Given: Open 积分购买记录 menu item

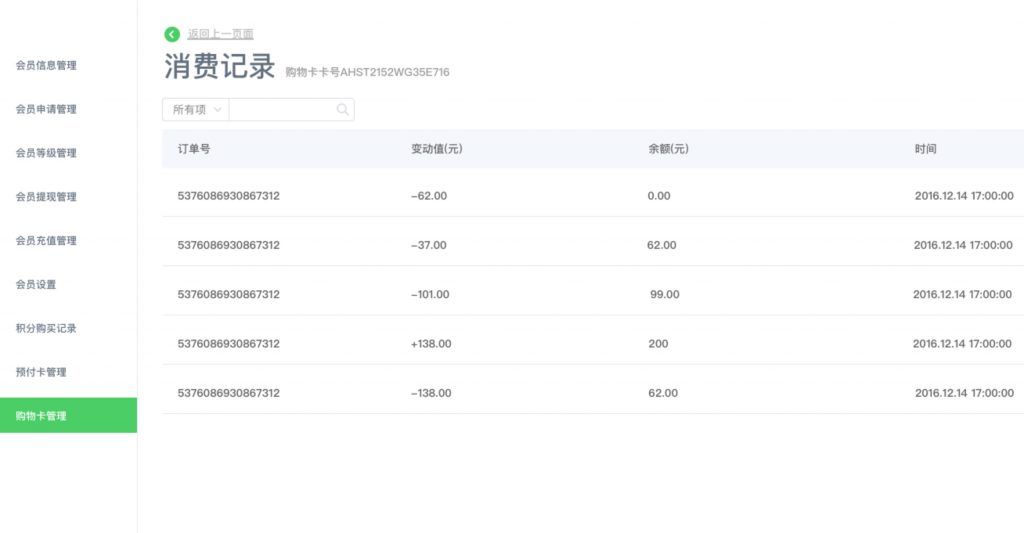Looking at the screenshot, I should click(46, 328).
